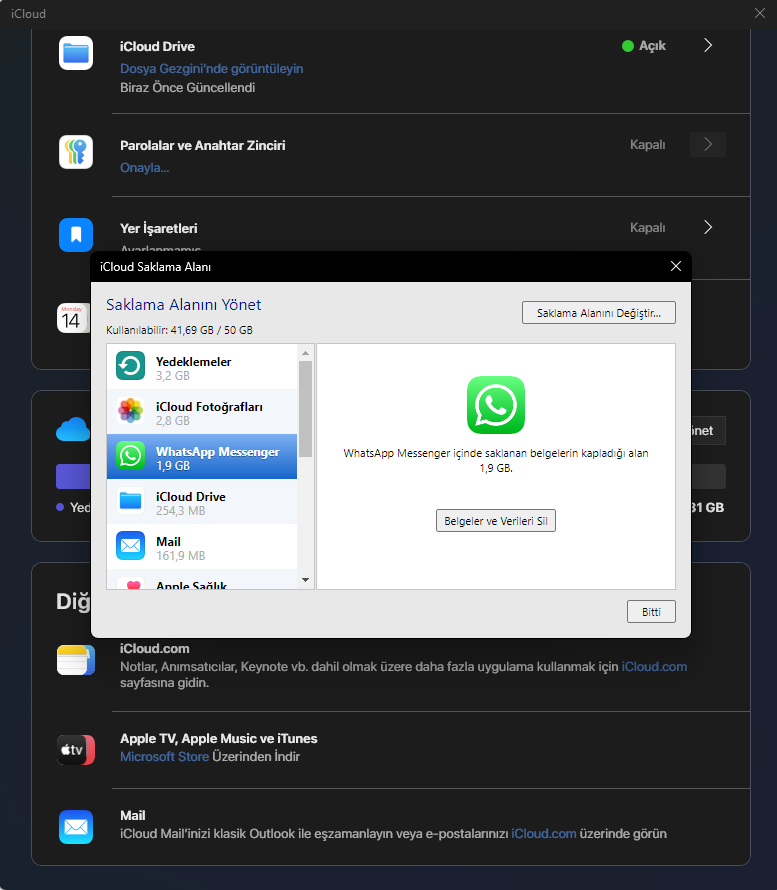Image resolution: width=777 pixels, height=890 pixels.
Task: Click the Mail icon at bottom of iCloud window
Action: pos(75,827)
